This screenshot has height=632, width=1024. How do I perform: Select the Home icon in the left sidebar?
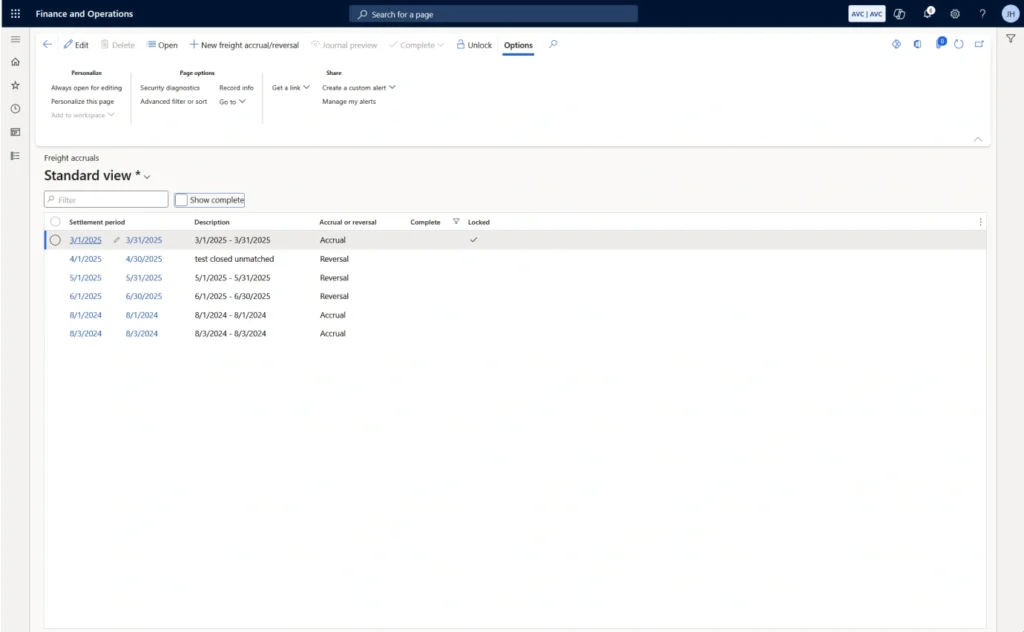point(15,61)
